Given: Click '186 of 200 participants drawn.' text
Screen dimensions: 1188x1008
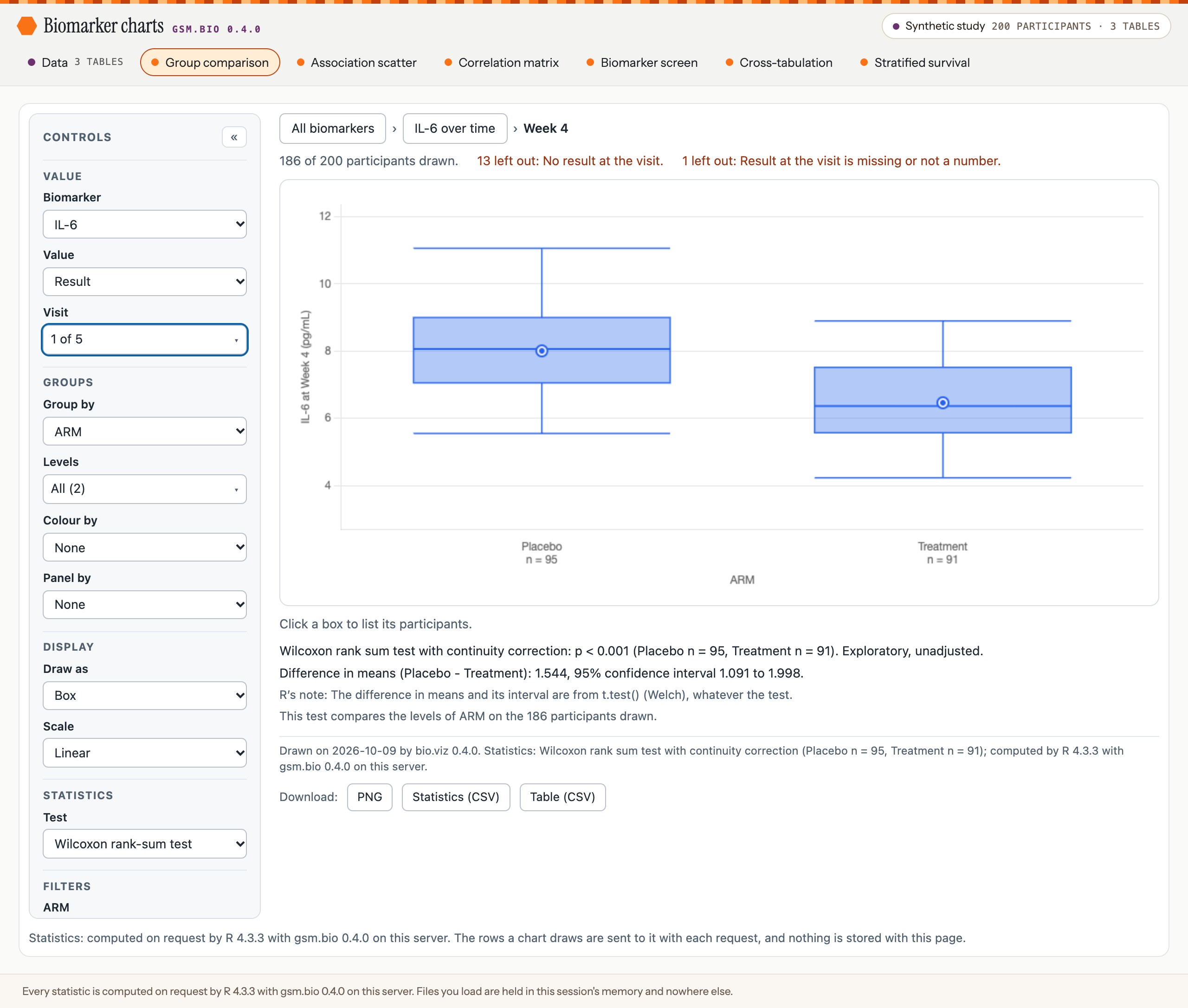Looking at the screenshot, I should 368,161.
